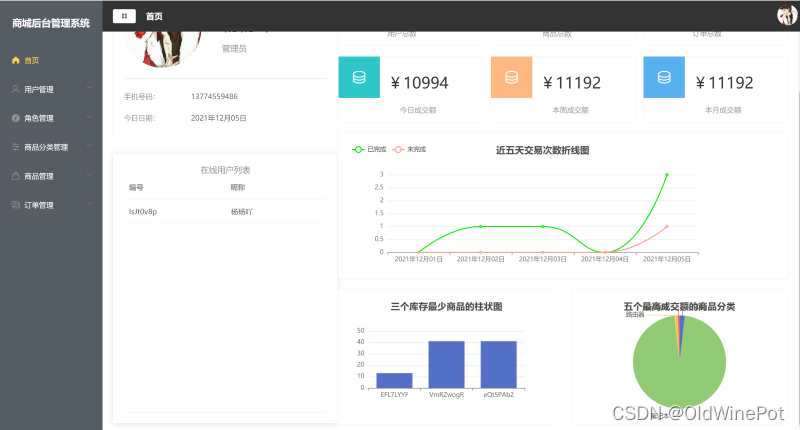Viewport: 800px width, 430px height.
Task: Toggle the 已完成 series in chart legend
Action: 369,149
